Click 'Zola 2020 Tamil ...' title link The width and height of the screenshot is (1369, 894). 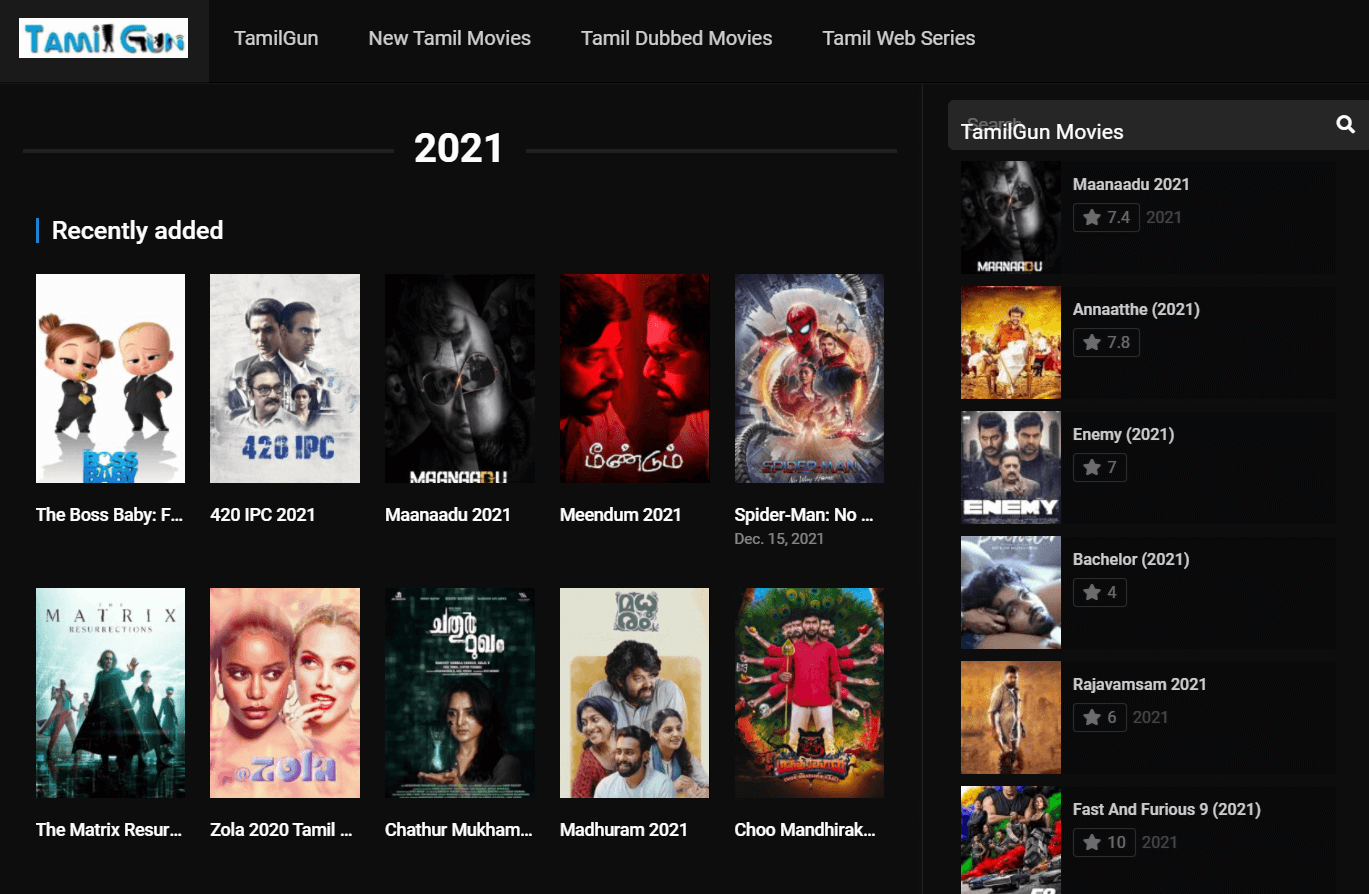[281, 830]
